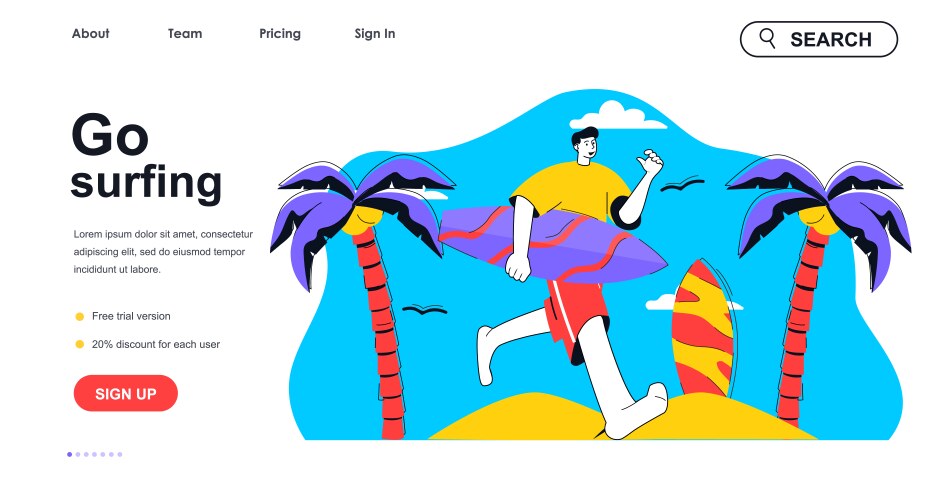
Task: Select the first active carousel dot
Action: click(69, 455)
